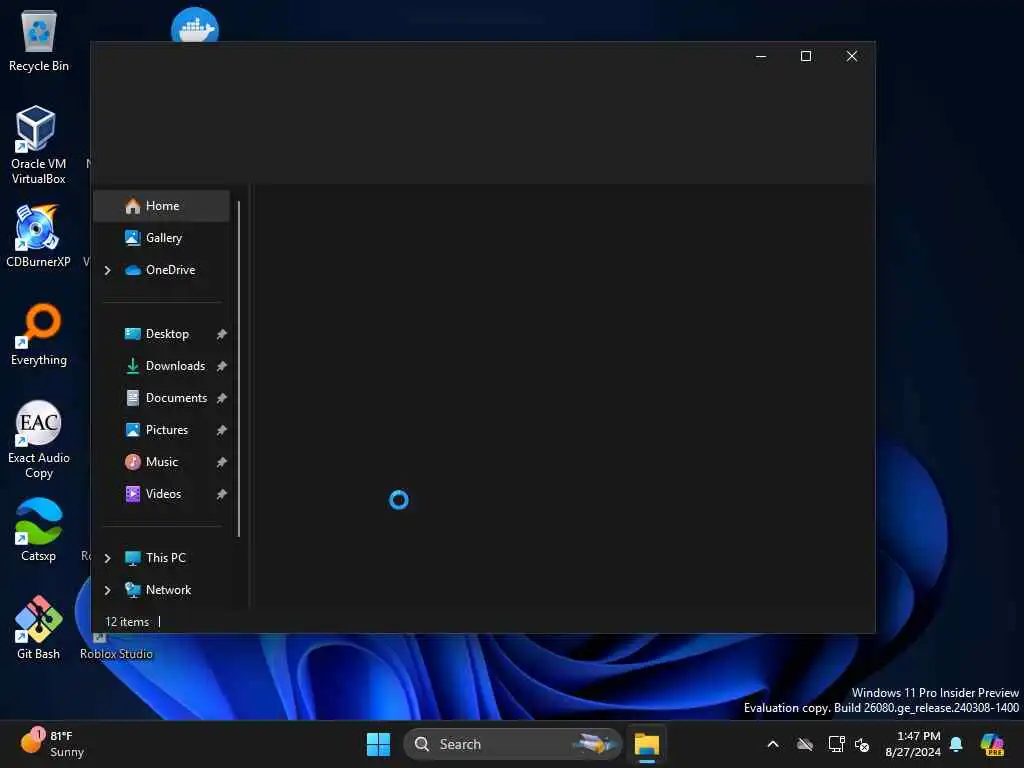Viewport: 1024px width, 768px height.
Task: Open the clock showing 1:47 PM
Action: [x=912, y=744]
